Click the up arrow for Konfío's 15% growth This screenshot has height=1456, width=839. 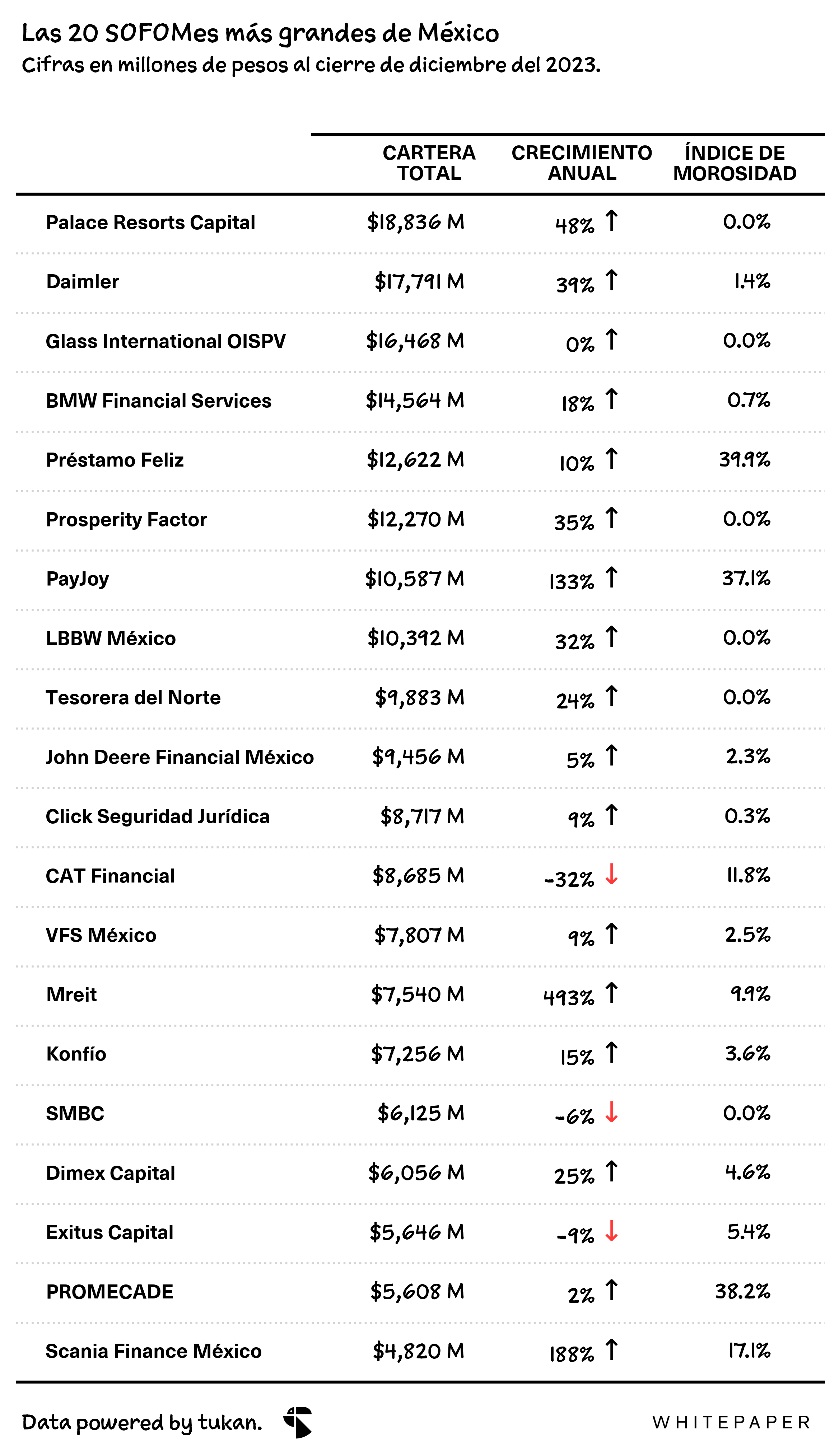coord(611,1052)
